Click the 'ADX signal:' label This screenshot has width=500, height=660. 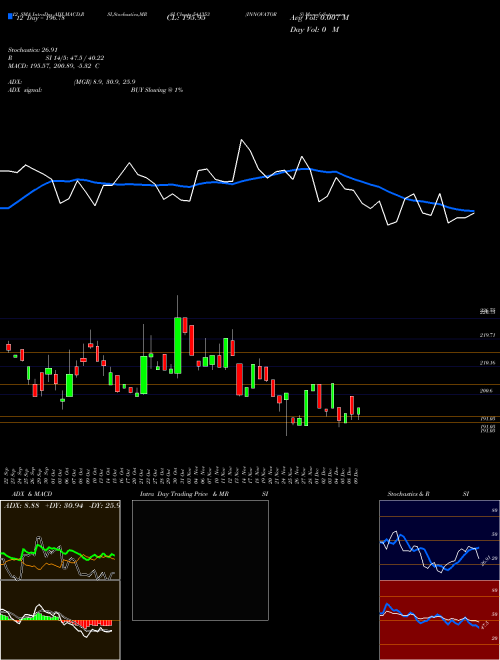tap(24, 90)
